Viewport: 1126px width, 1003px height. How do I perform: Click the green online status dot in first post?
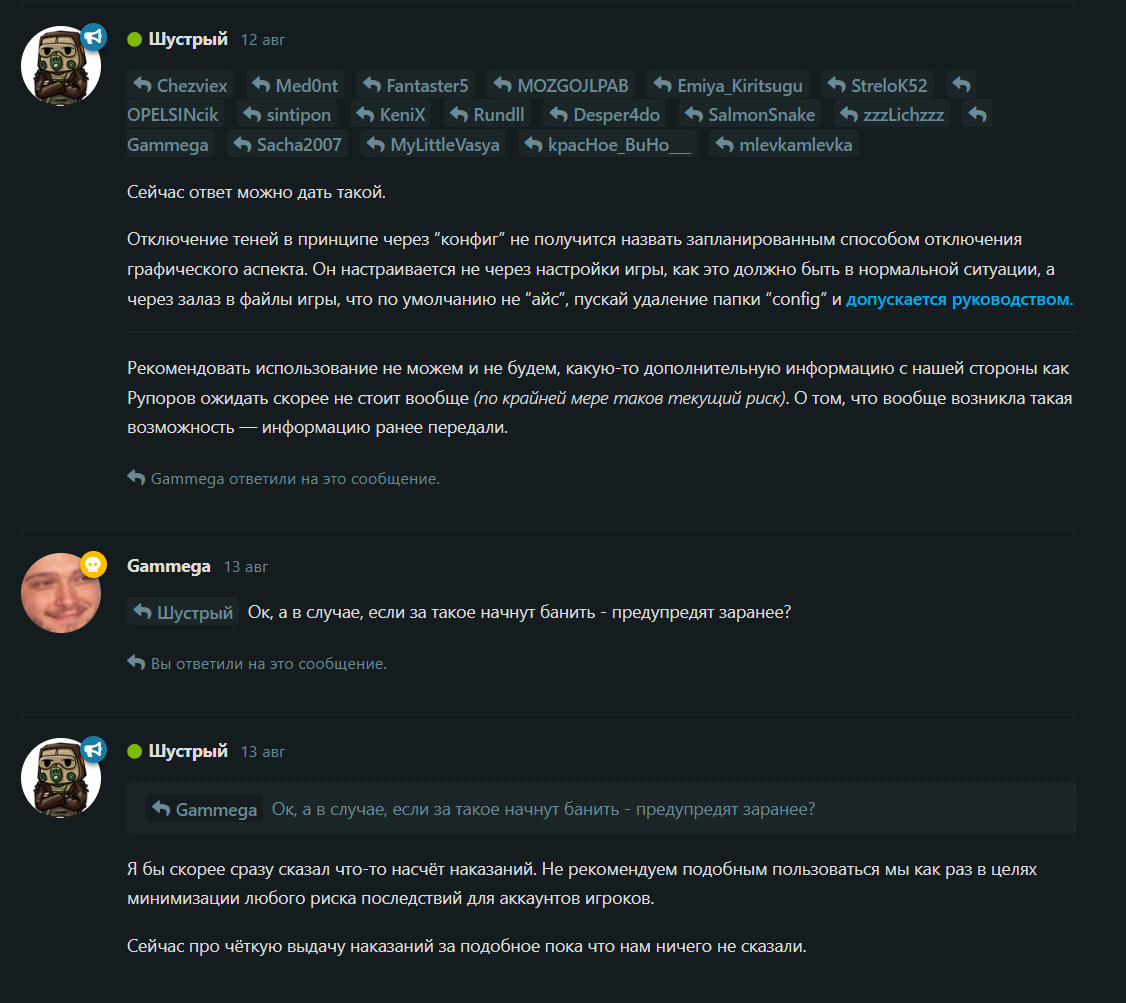[x=134, y=39]
